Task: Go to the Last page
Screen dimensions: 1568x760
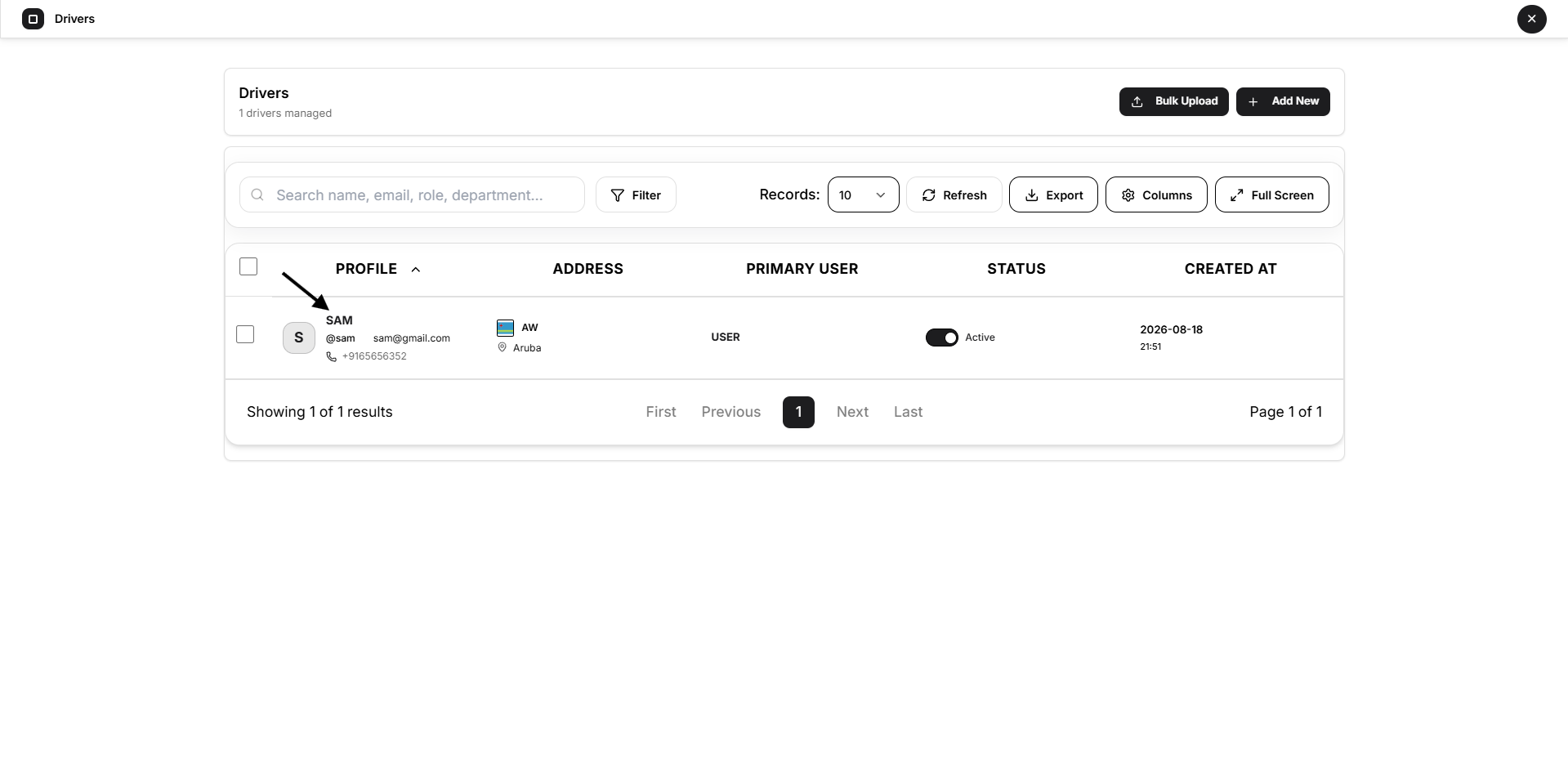Action: coord(908,412)
